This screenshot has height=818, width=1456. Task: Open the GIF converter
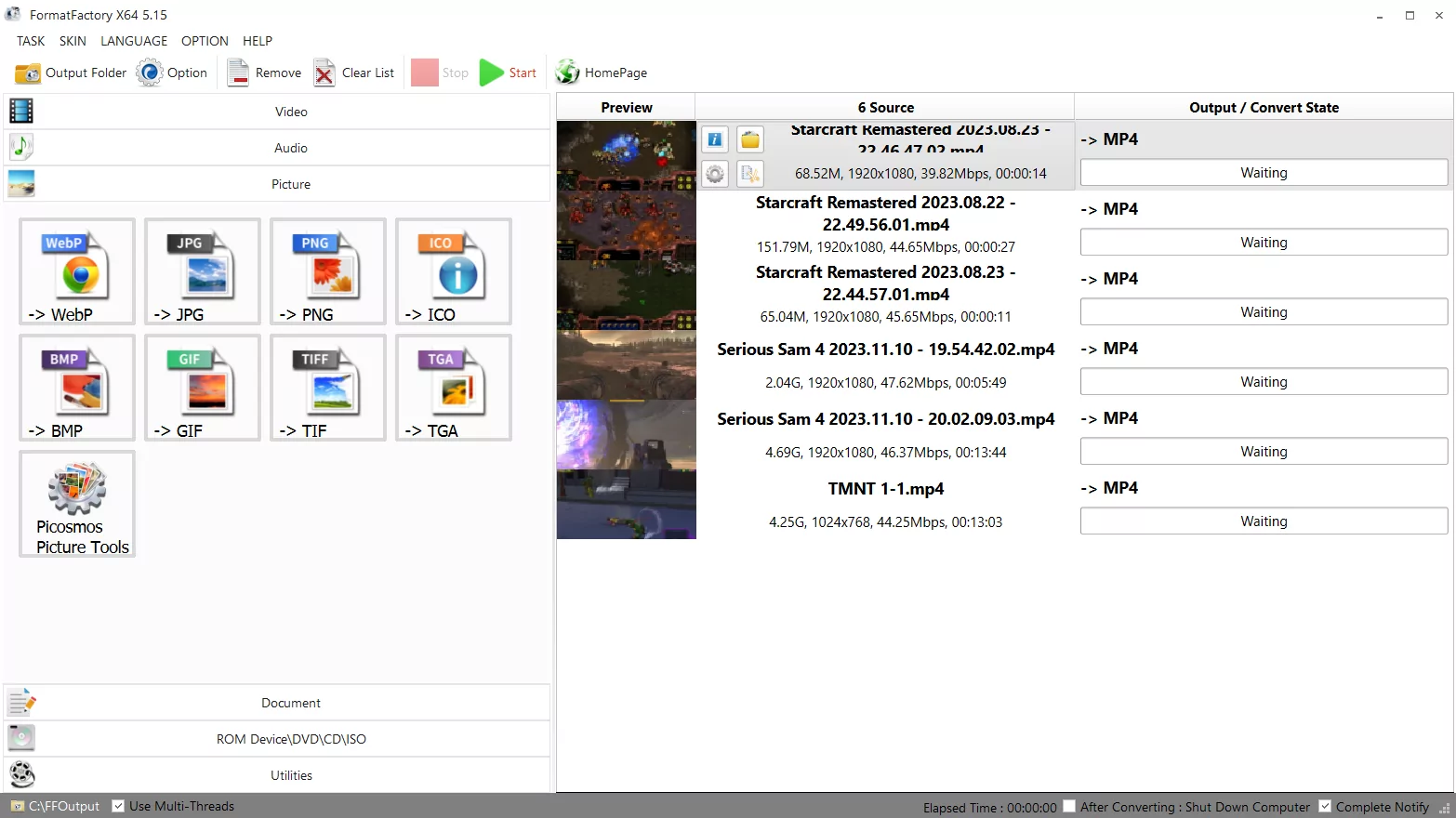point(203,388)
